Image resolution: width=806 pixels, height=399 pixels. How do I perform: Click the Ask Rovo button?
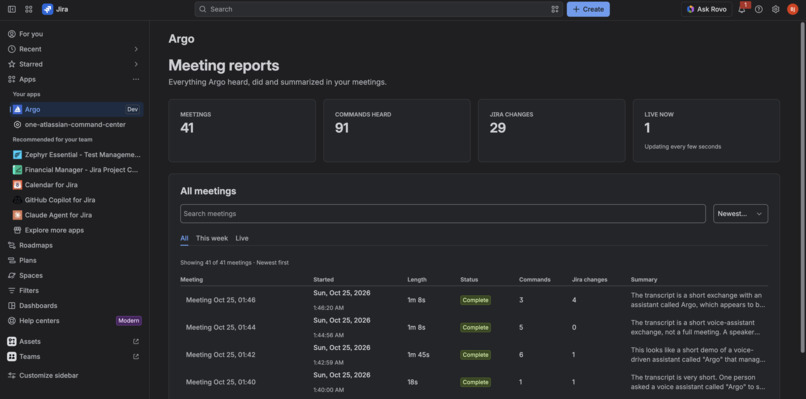click(706, 9)
